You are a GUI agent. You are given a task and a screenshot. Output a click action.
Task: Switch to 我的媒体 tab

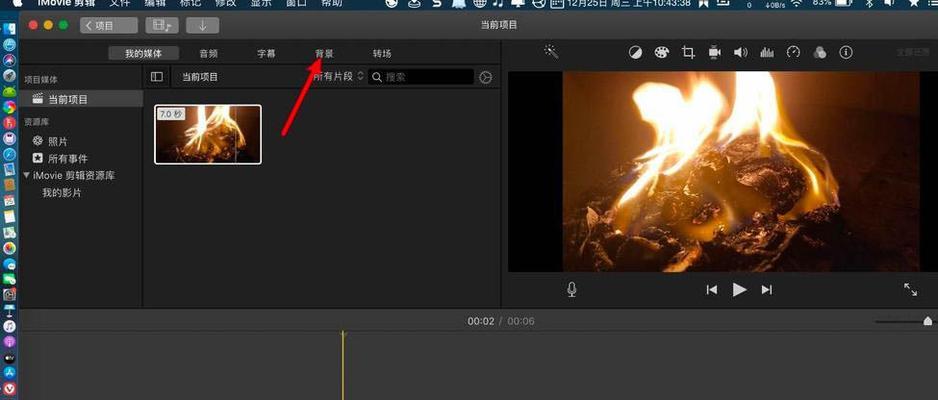tap(143, 53)
